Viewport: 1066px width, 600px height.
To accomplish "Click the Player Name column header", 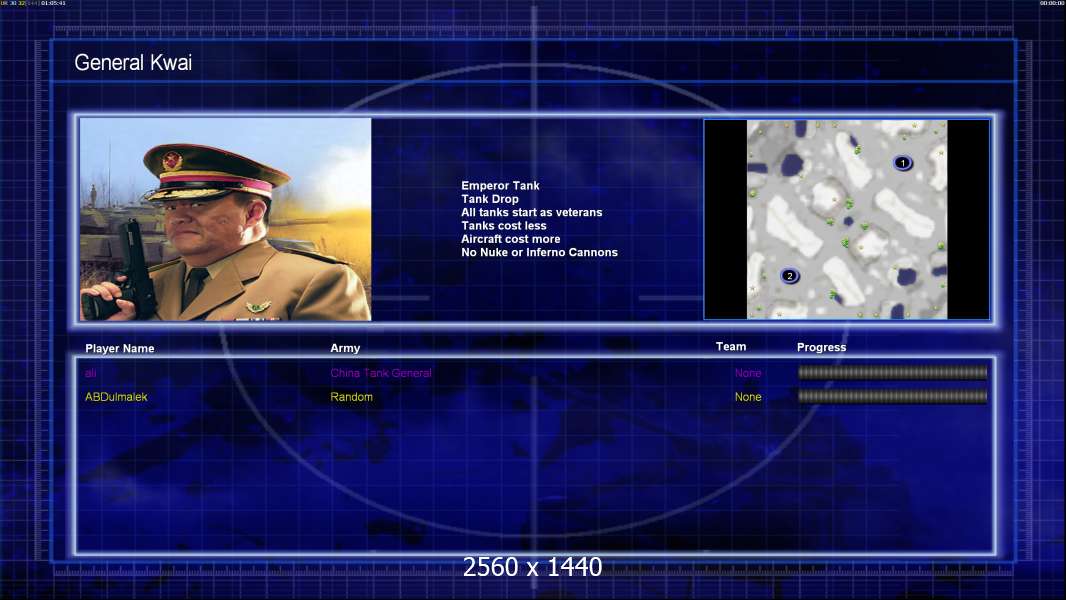I will 120,349.
